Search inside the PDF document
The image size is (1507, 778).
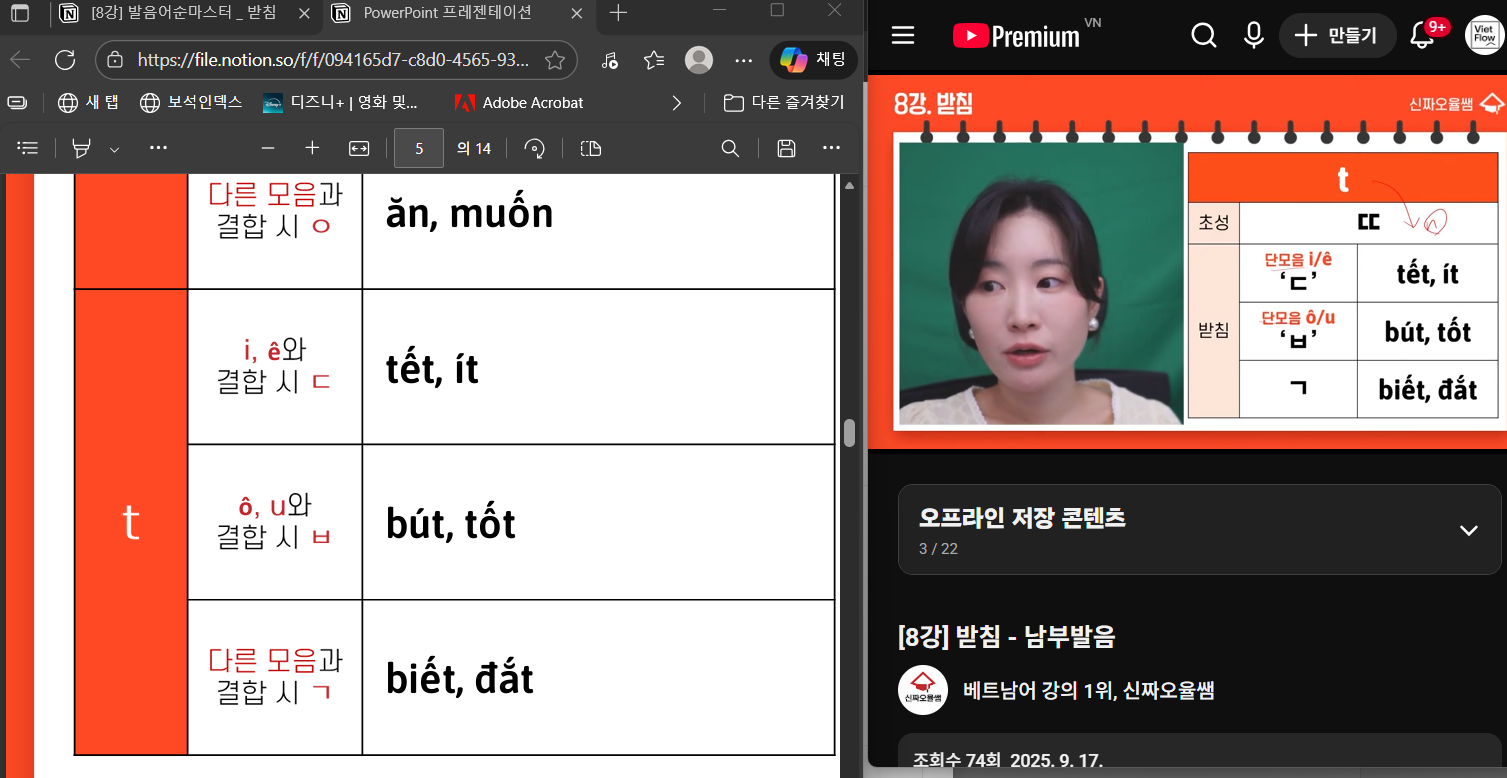point(731,148)
